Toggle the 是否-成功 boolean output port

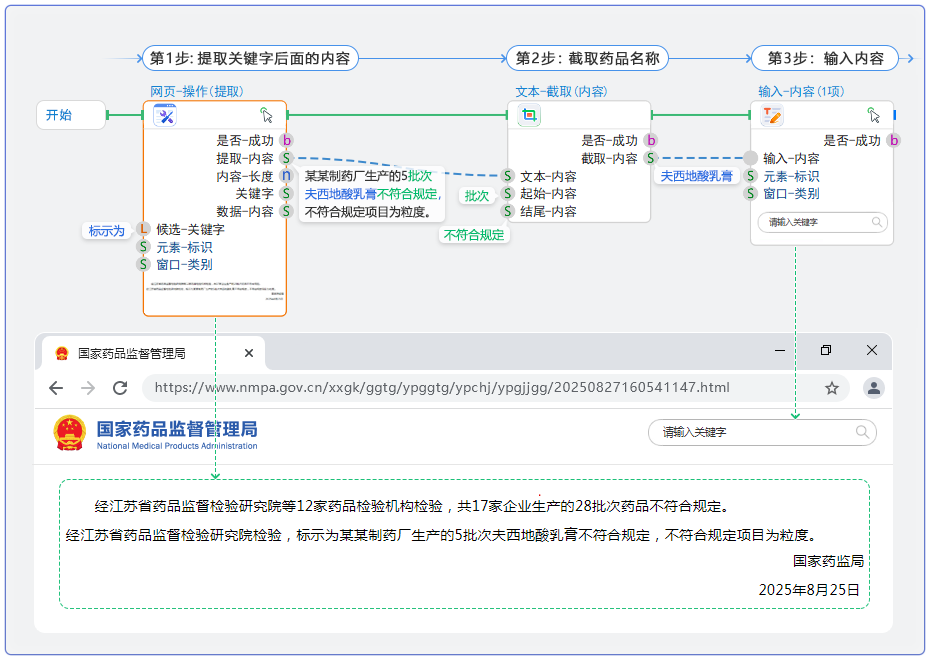click(288, 141)
